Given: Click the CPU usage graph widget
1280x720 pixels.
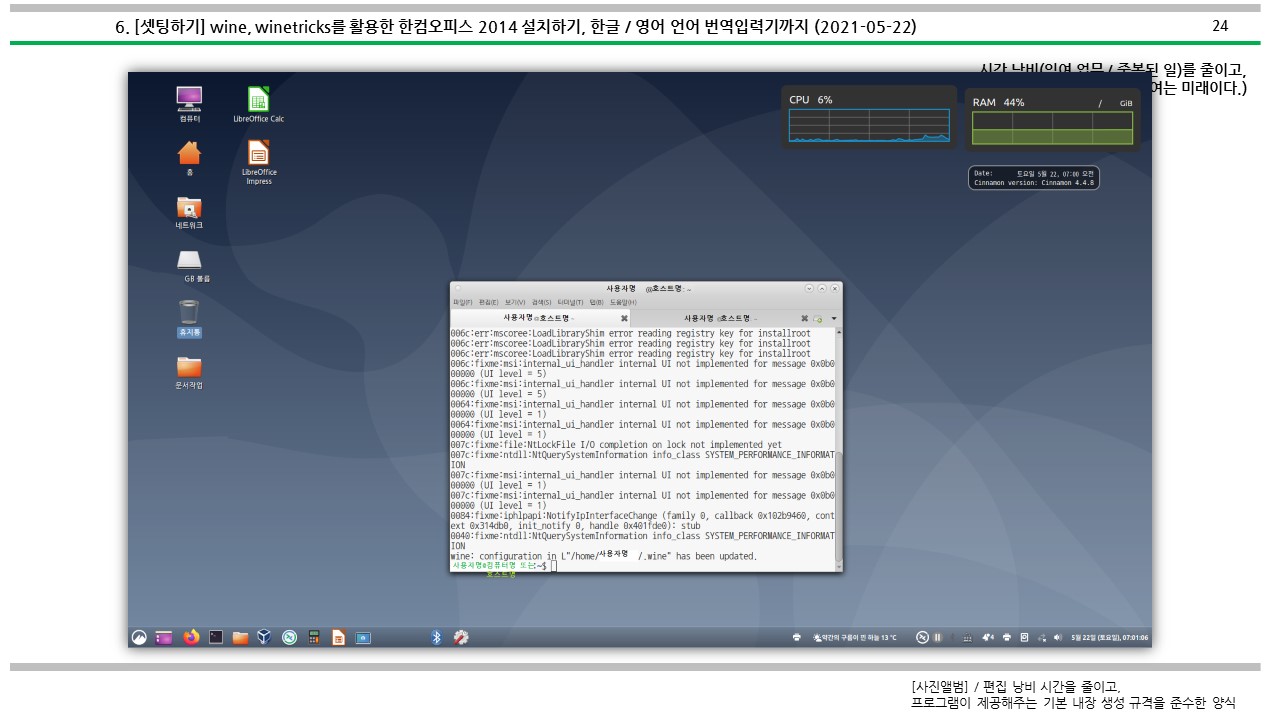Looking at the screenshot, I should (x=869, y=117).
